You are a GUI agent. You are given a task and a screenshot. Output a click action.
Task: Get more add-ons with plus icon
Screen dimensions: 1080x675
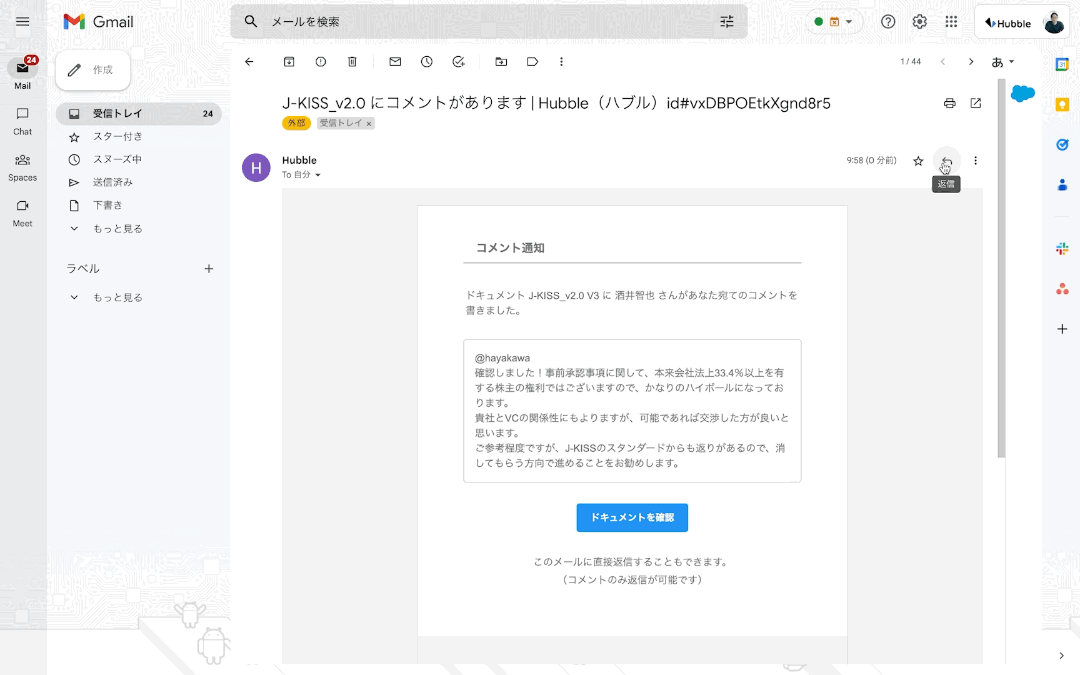(x=1062, y=329)
